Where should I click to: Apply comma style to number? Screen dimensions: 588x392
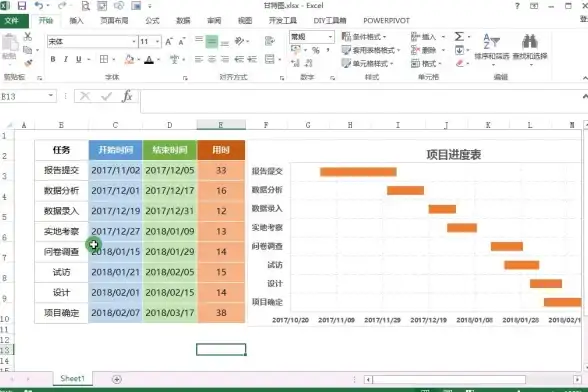328,50
